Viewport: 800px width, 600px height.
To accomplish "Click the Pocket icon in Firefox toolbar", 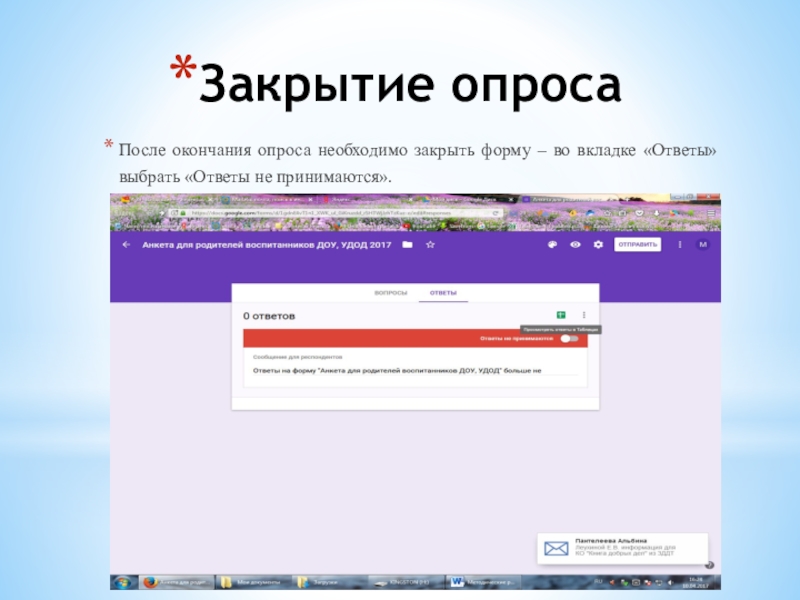I will [639, 213].
